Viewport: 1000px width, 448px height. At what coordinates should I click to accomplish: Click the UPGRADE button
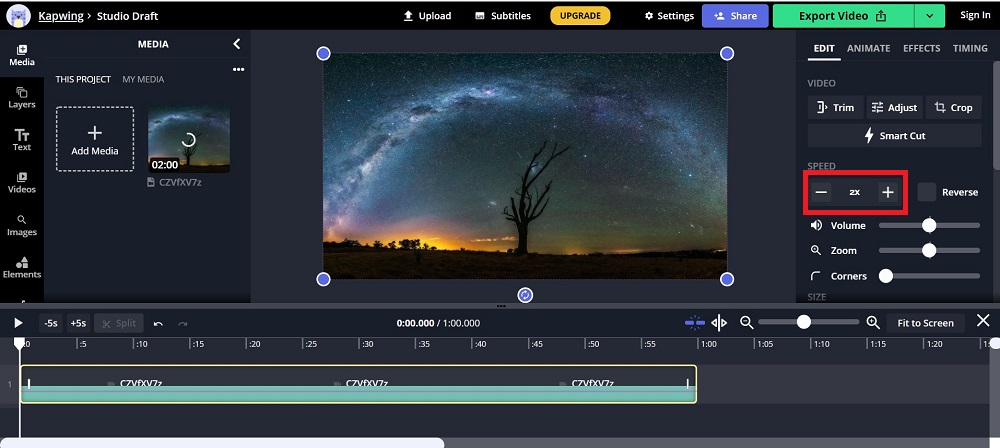click(580, 16)
